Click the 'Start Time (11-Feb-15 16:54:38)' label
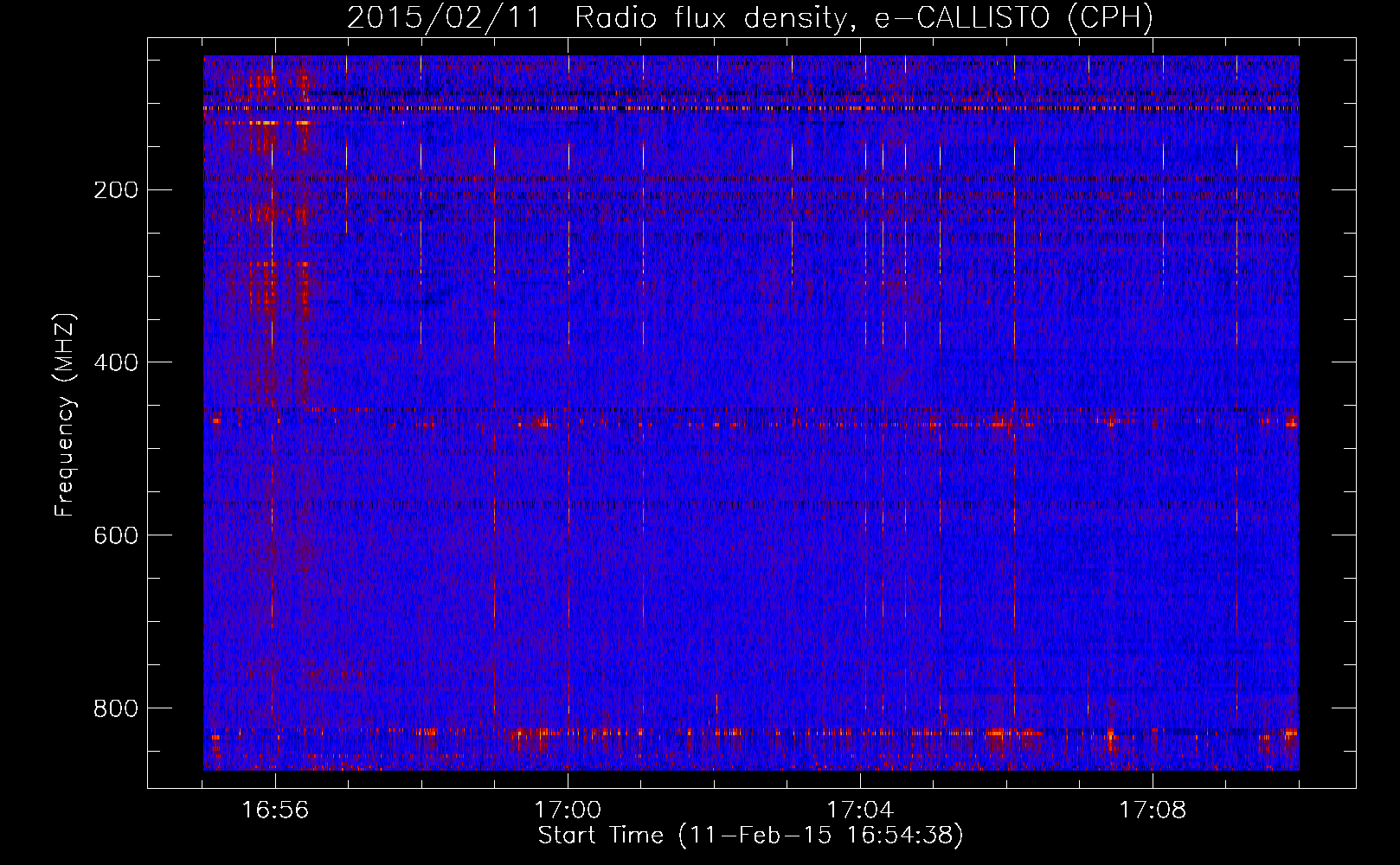This screenshot has height=865, width=1400. tap(750, 836)
